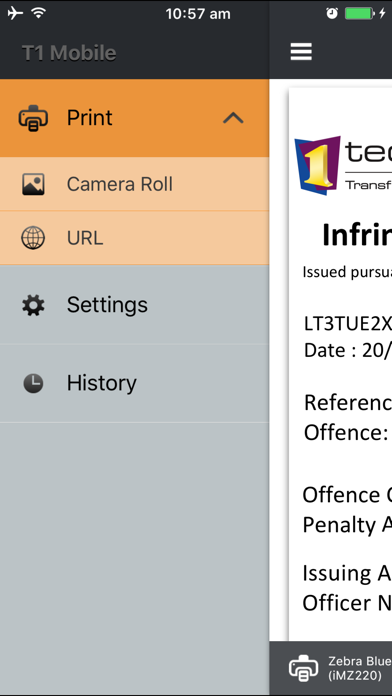The height and width of the screenshot is (696, 392).
Task: Collapse the Print menu chevron
Action: point(233,118)
